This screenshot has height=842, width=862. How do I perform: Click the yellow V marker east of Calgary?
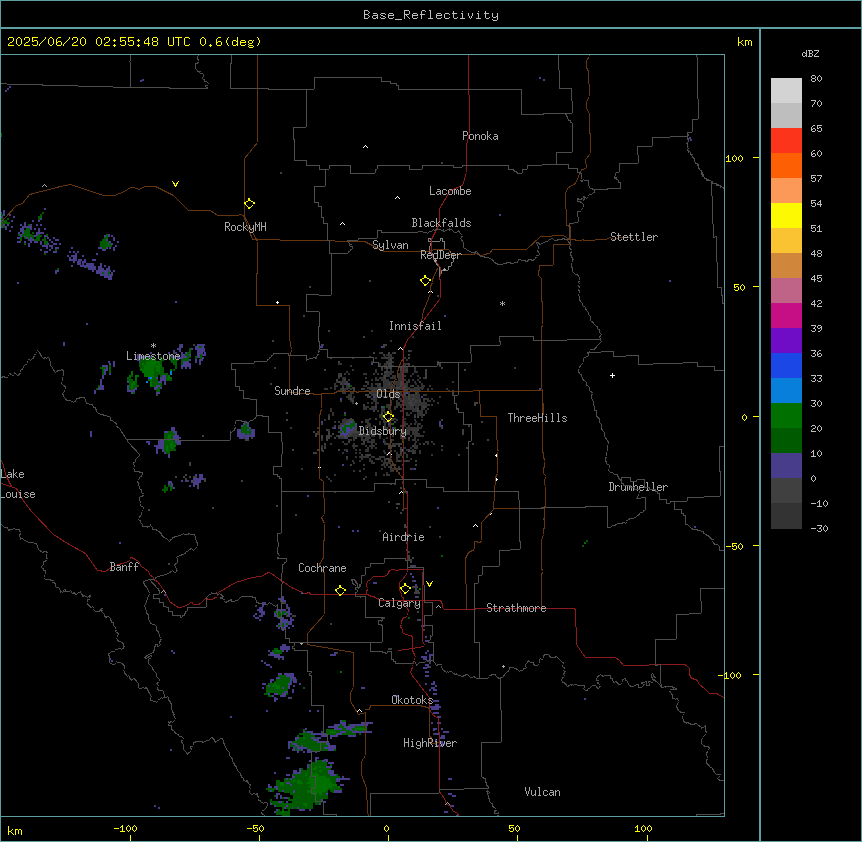429,584
